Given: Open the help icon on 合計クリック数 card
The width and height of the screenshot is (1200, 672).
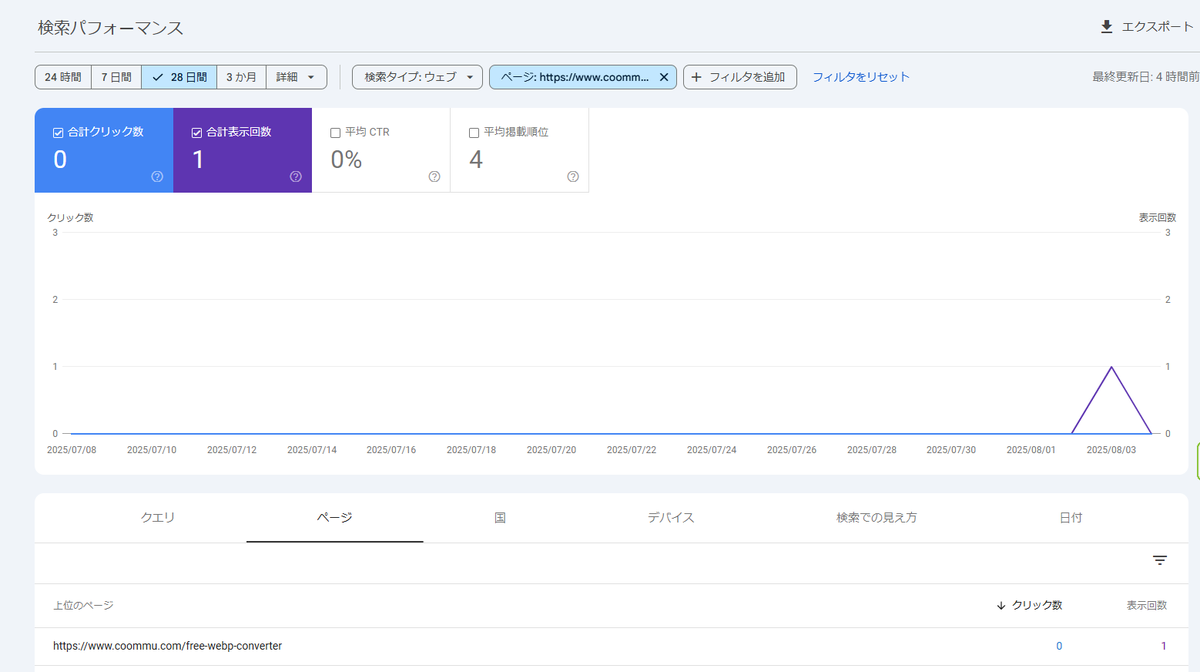Looking at the screenshot, I should pyautogui.click(x=157, y=176).
